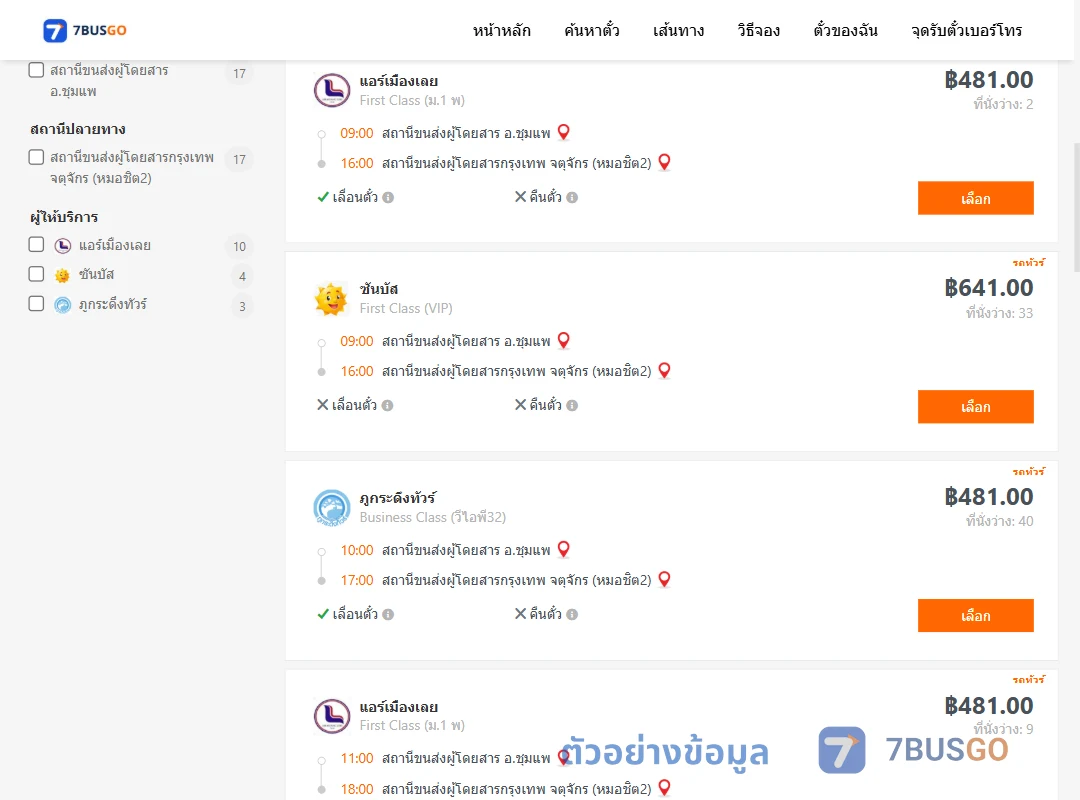Screen dimensions: 1080x800
Task: Click the ฿641.00 price text
Action: [988, 287]
